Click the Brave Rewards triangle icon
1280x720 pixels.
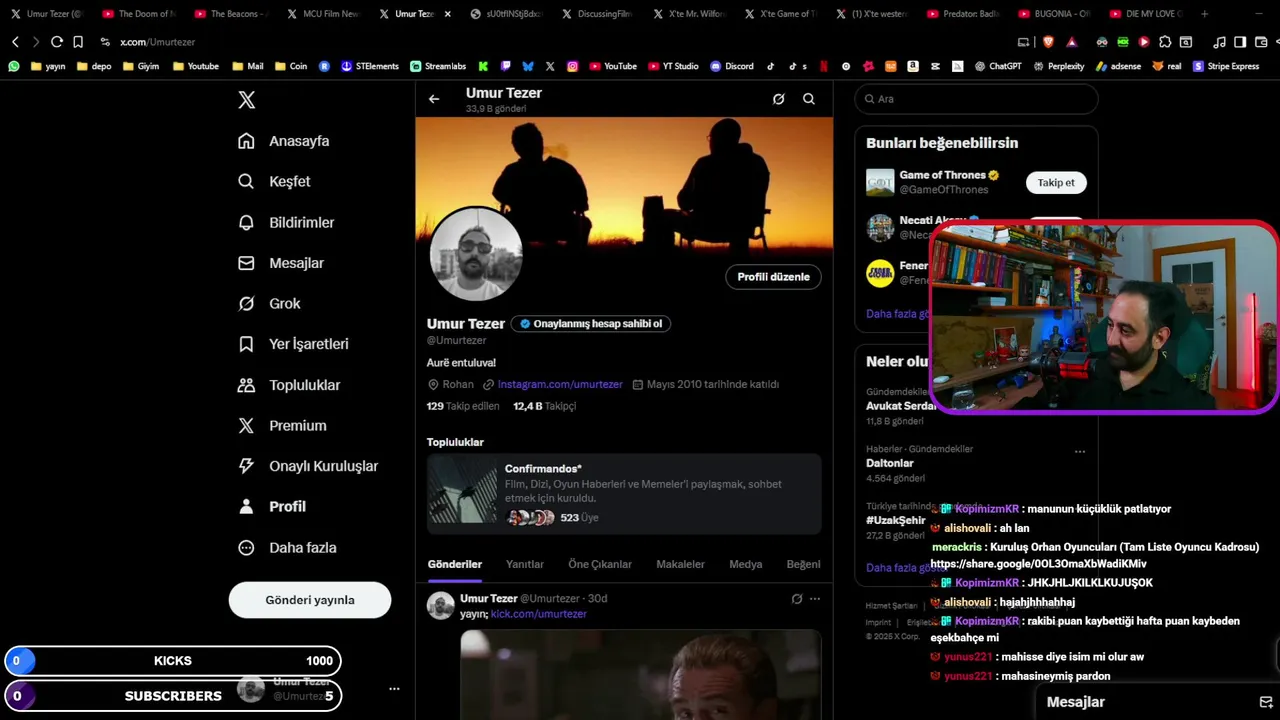coord(1072,42)
